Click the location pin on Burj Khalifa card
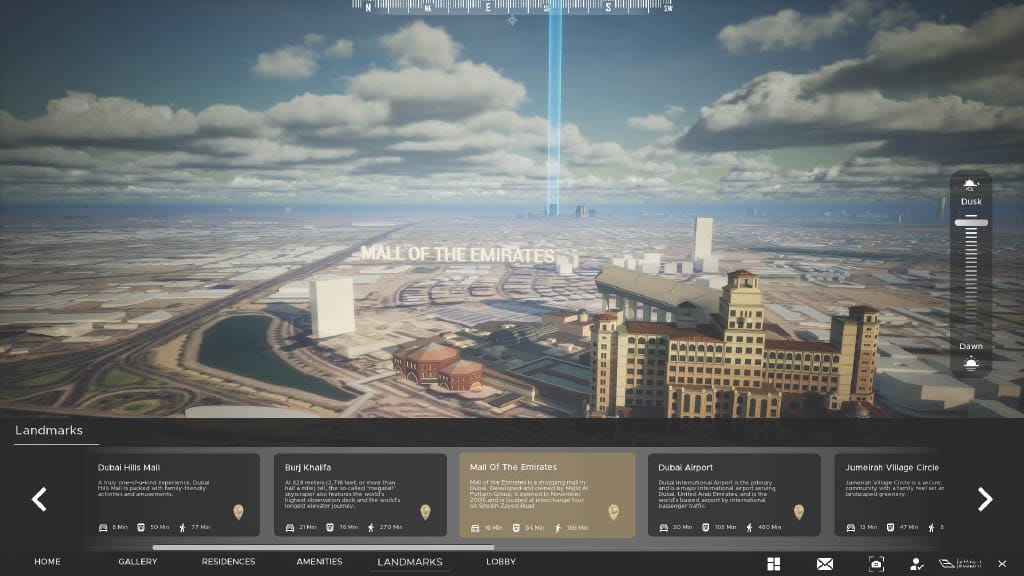The image size is (1024, 576). 425,512
